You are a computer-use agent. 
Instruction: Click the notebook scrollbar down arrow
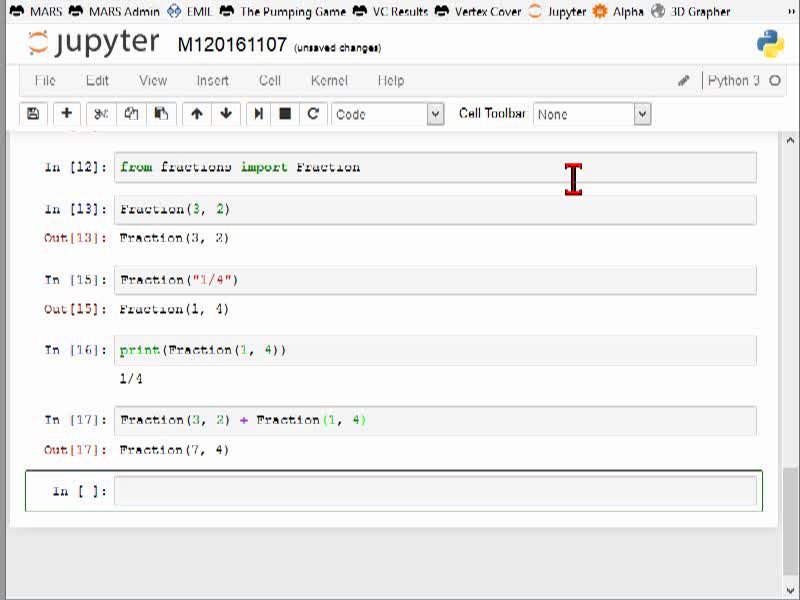790,590
